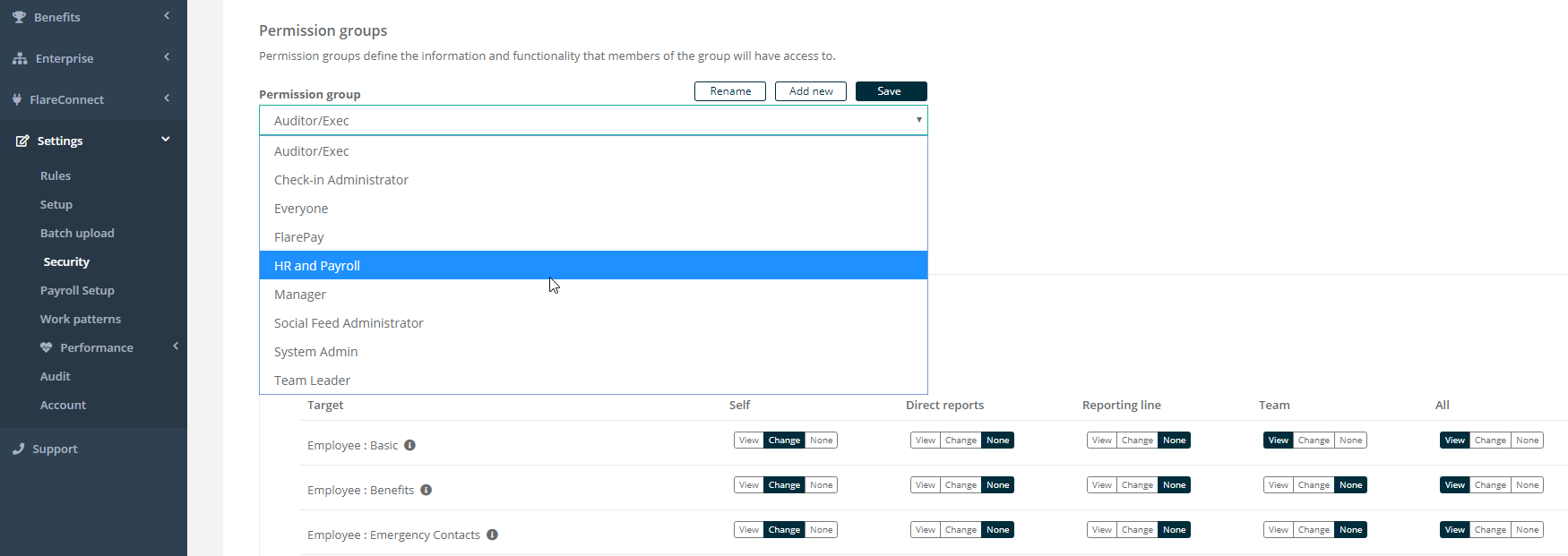This screenshot has width=1568, height=556.
Task: Choose the System Admin group
Action: pos(593,352)
